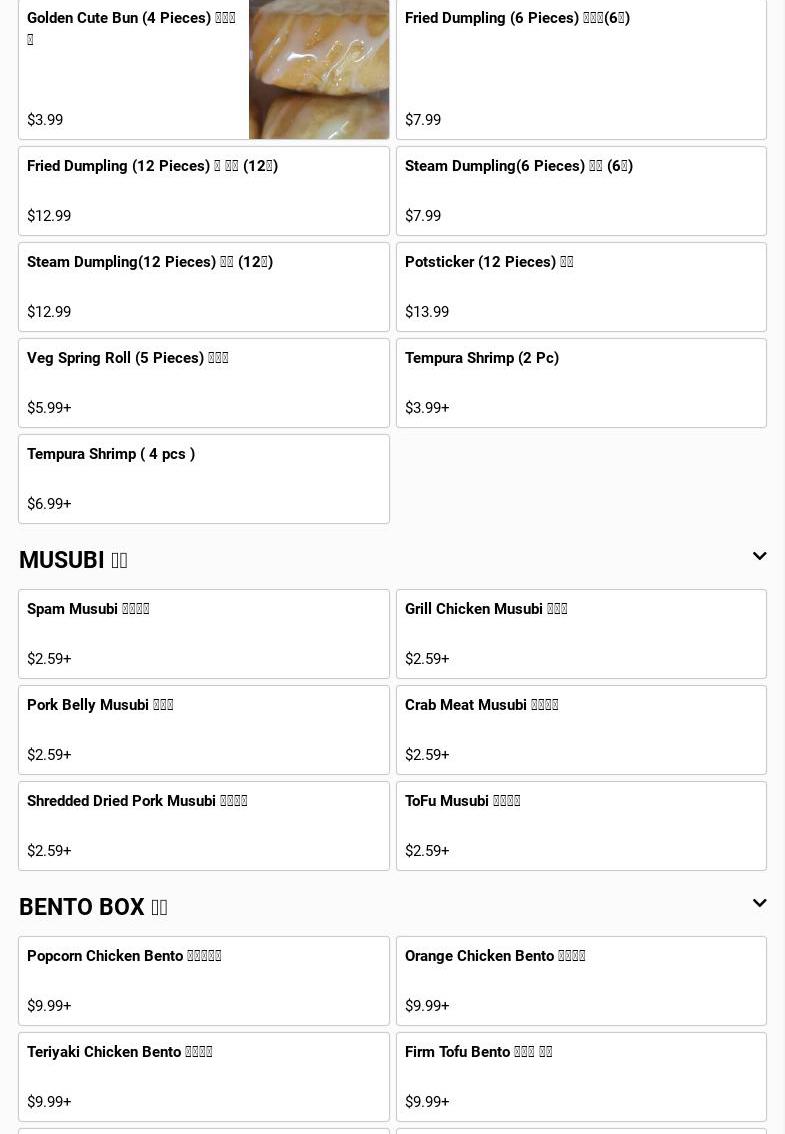Choose Spam Musubi menu item
Image resolution: width=785 pixels, height=1134 pixels.
tap(204, 634)
